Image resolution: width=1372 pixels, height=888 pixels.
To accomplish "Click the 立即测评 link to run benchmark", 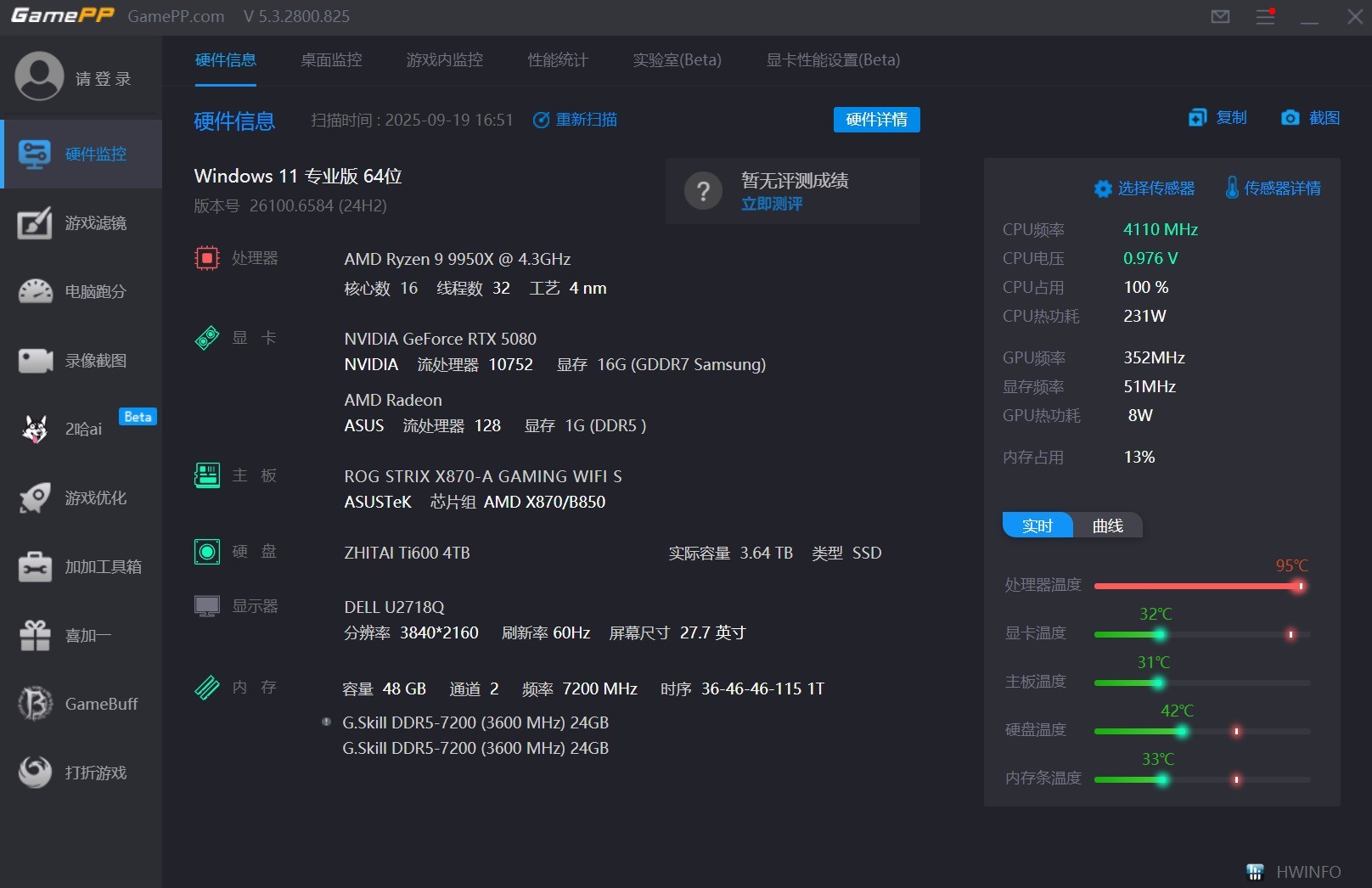I will point(770,204).
